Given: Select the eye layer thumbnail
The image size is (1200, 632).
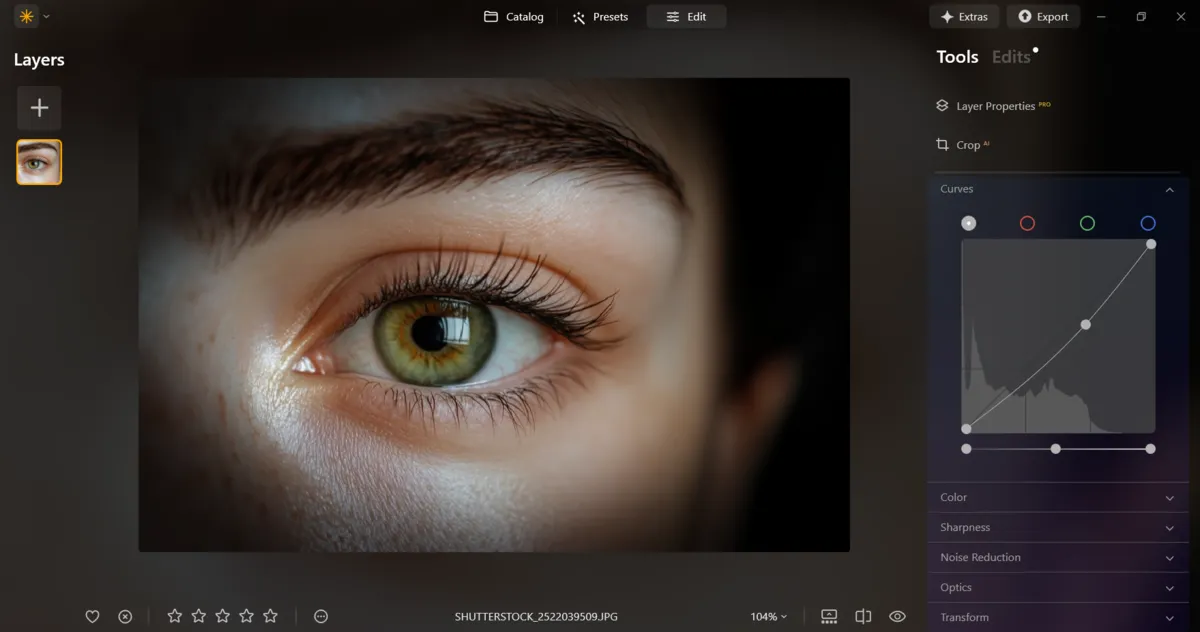Looking at the screenshot, I should pos(39,161).
